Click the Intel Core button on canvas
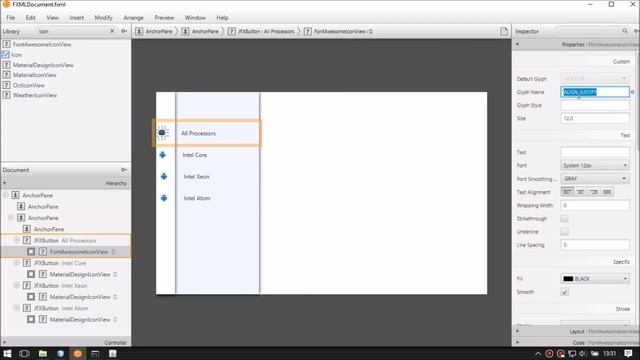This screenshot has width=640, height=360. pyautogui.click(x=194, y=155)
